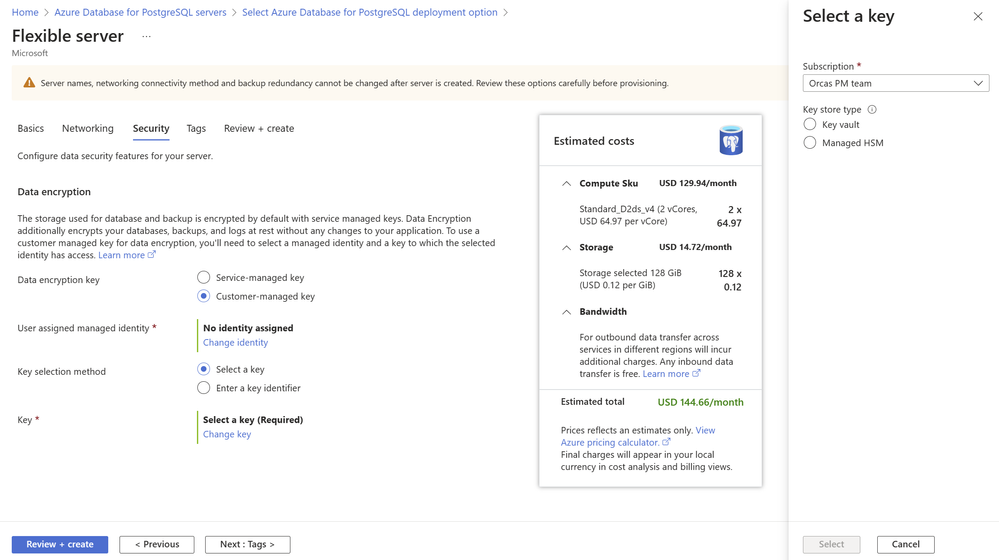Choose Enter a key identifier option
Image resolution: width=999 pixels, height=560 pixels.
click(x=203, y=387)
